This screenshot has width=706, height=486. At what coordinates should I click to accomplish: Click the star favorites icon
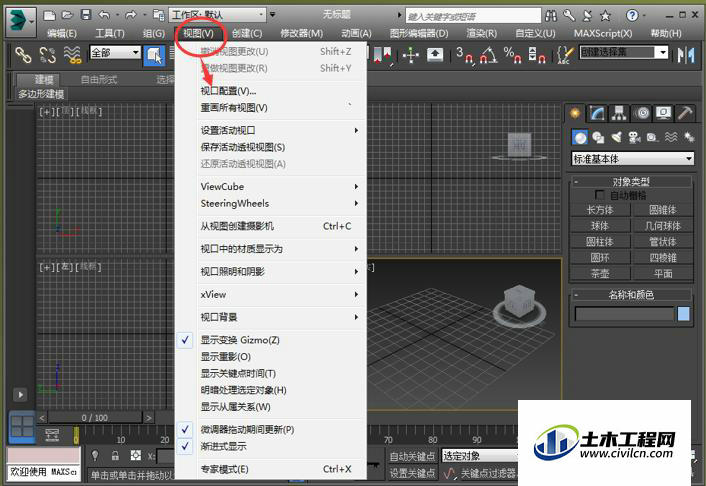(x=606, y=16)
